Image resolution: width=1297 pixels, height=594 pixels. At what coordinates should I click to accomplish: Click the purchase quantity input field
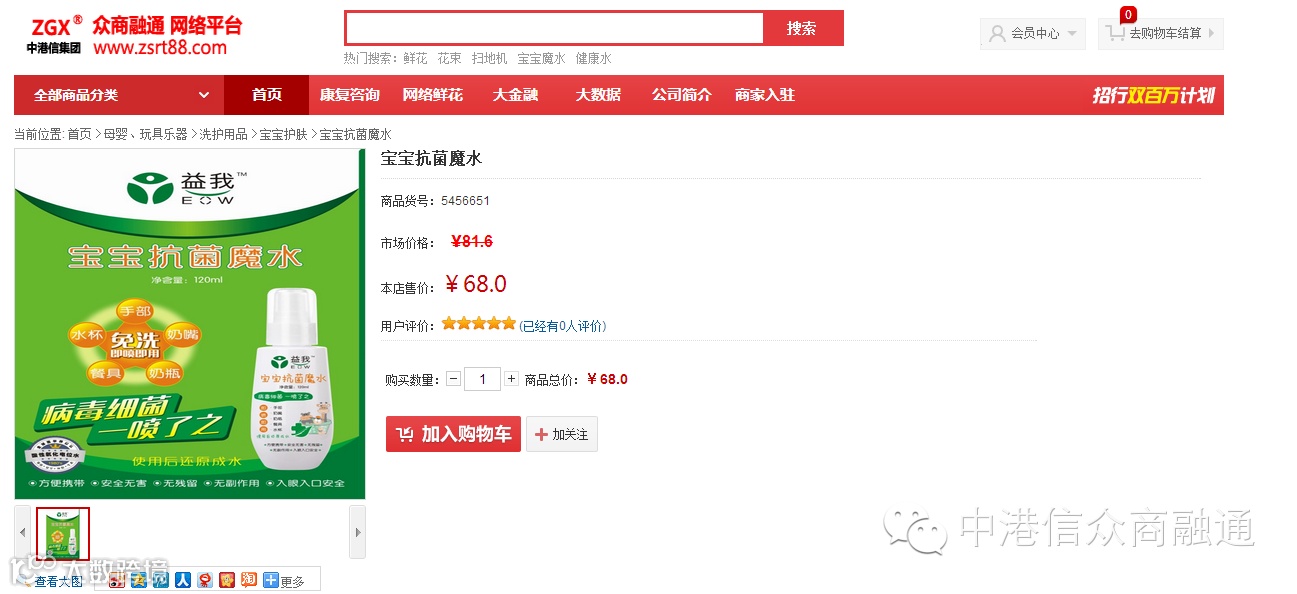coord(483,379)
